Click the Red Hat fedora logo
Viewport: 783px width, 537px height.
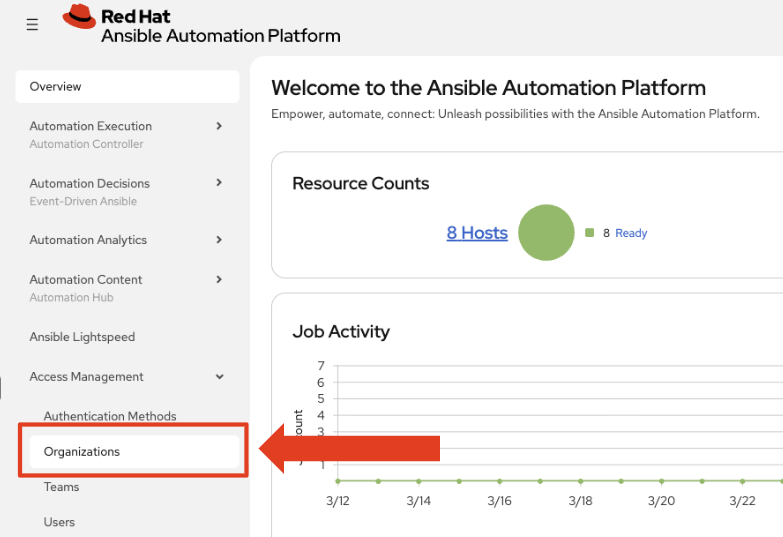point(79,16)
